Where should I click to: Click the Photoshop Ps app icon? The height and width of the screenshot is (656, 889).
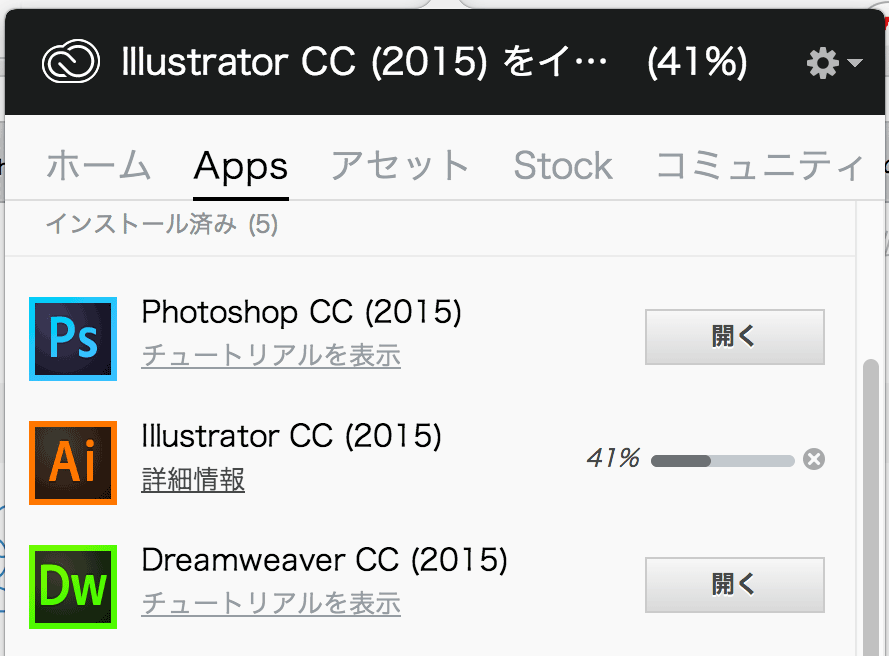click(73, 338)
